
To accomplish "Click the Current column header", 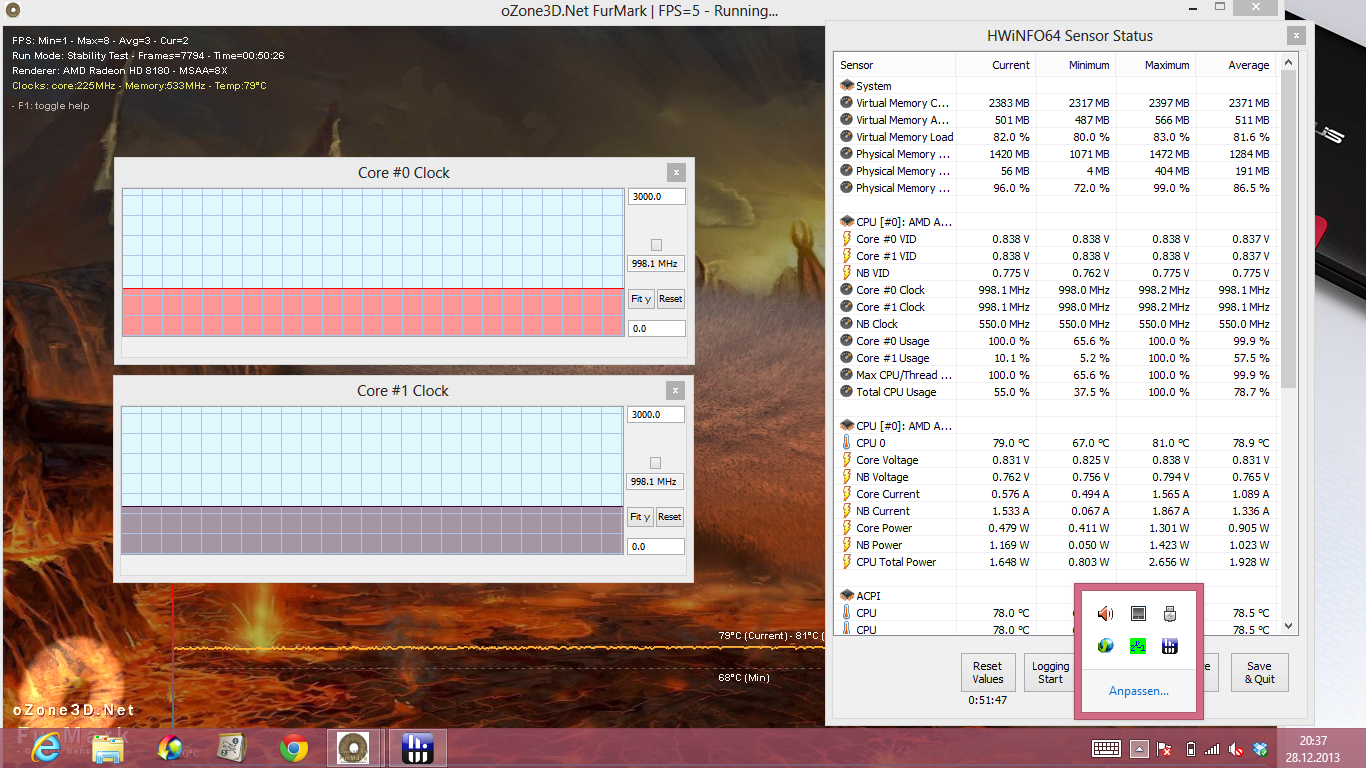I will (995, 65).
